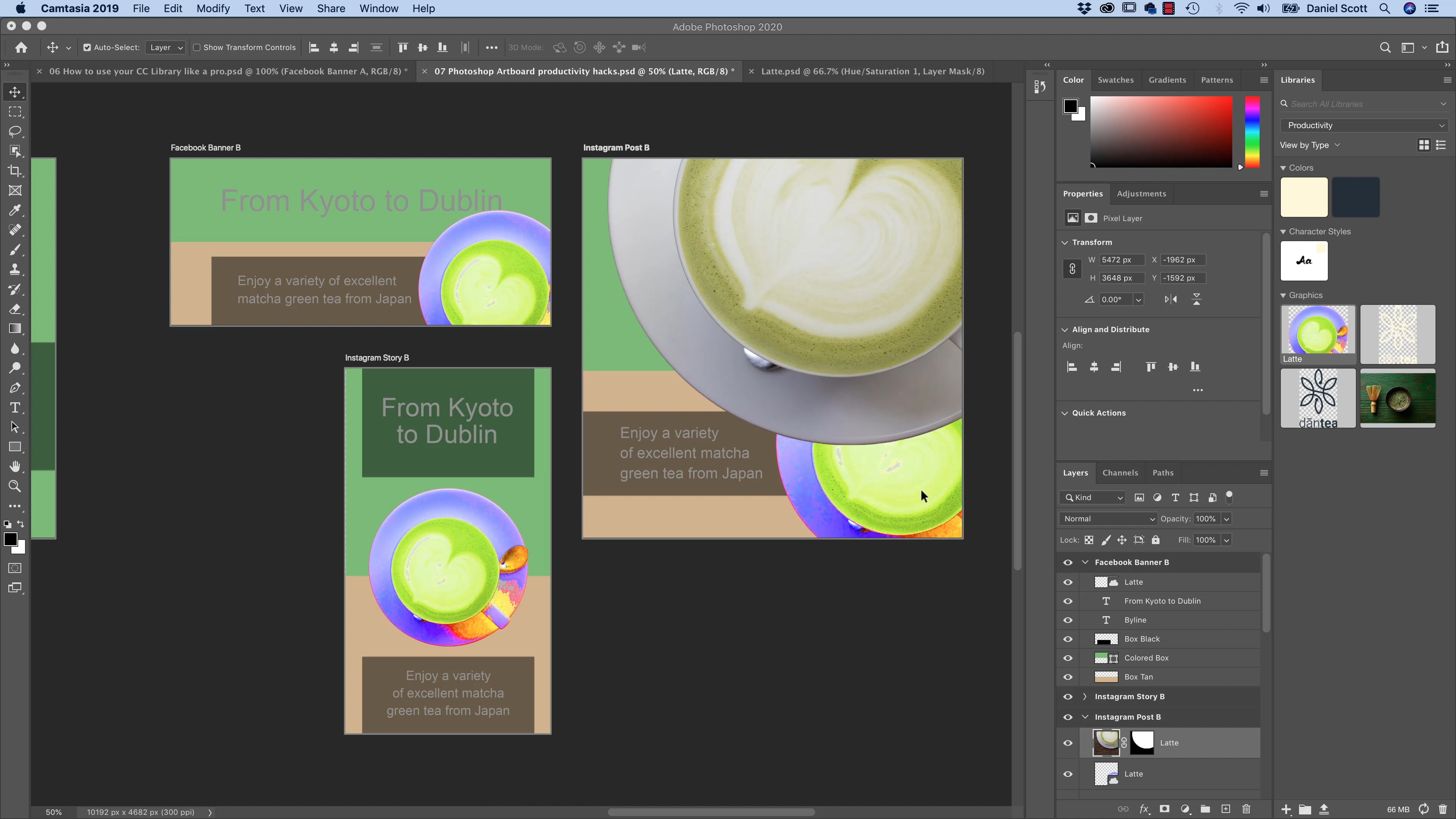Expand the Instagram Story B artboard group

[x=1085, y=697]
